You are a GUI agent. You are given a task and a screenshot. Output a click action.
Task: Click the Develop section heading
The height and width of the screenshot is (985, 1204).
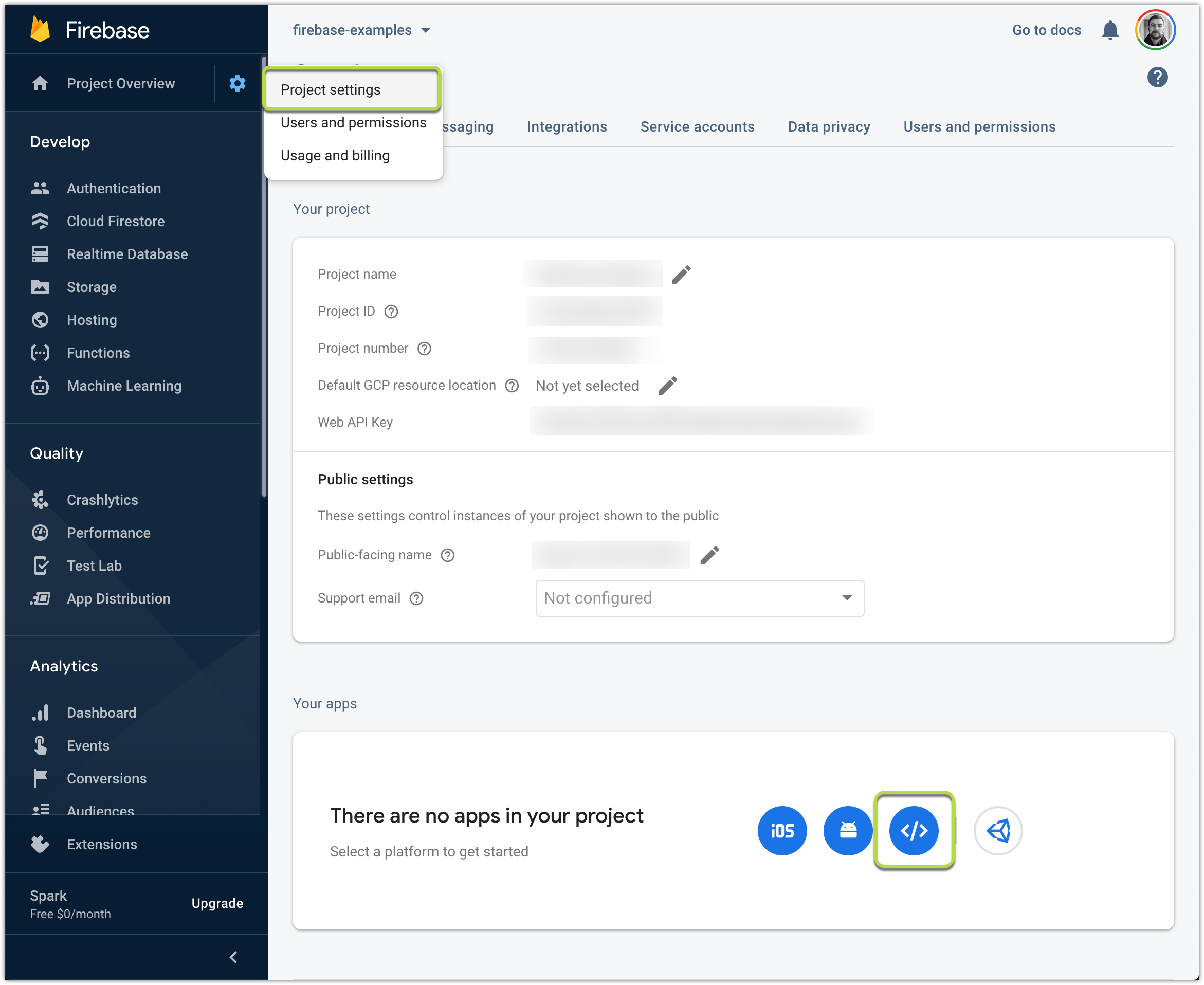point(60,142)
